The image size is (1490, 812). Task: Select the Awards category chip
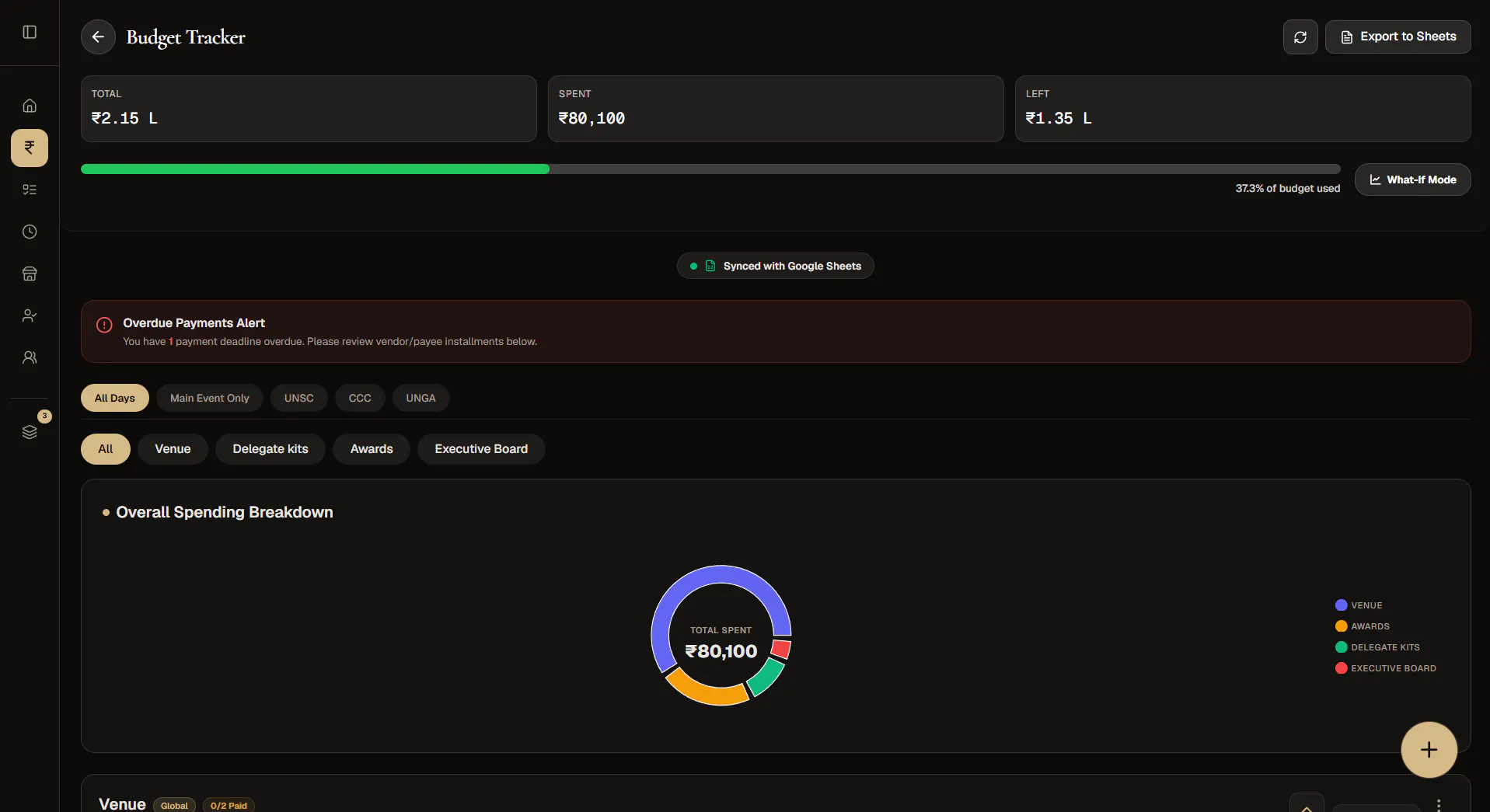pos(372,449)
